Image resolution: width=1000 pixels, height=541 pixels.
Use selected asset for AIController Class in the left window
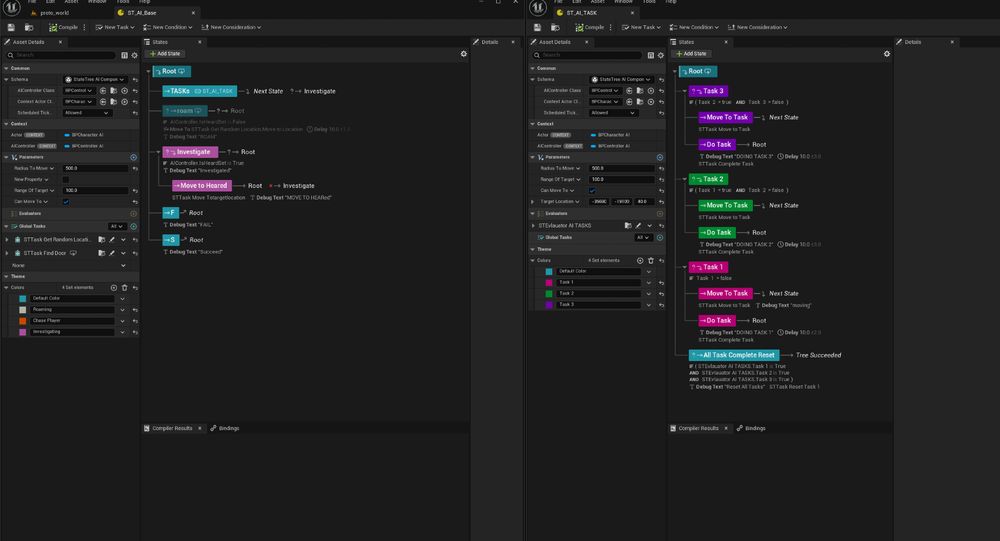tap(103, 91)
